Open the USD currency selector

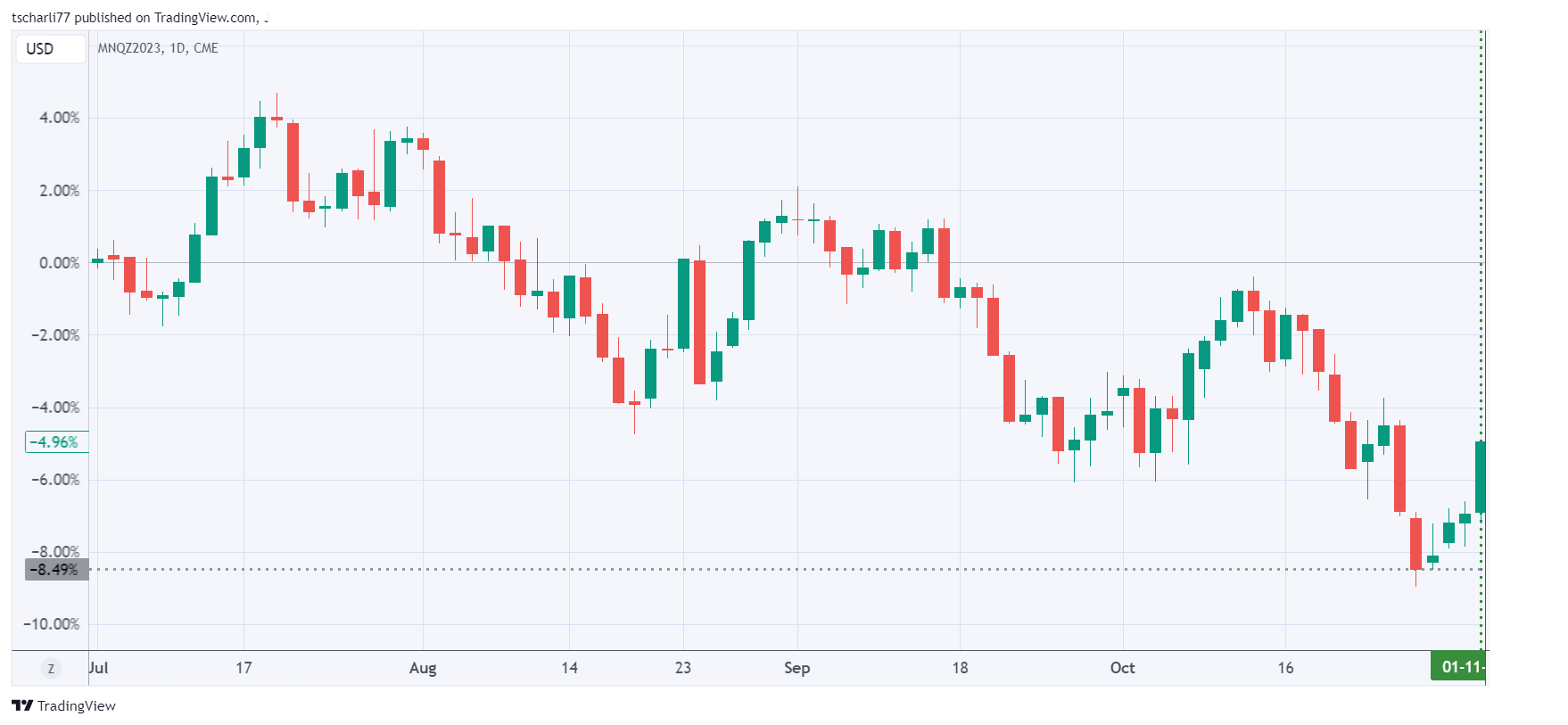pyautogui.click(x=40, y=49)
